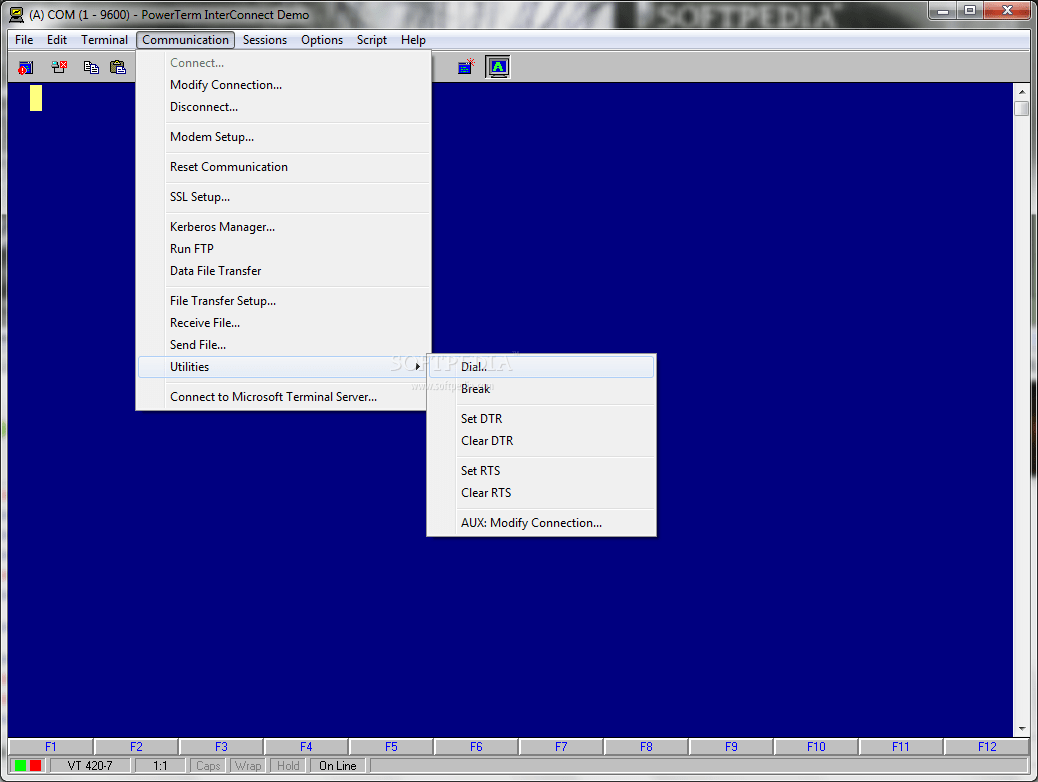This screenshot has width=1038, height=782.
Task: Choose Break from the submenu
Action: click(x=542, y=389)
